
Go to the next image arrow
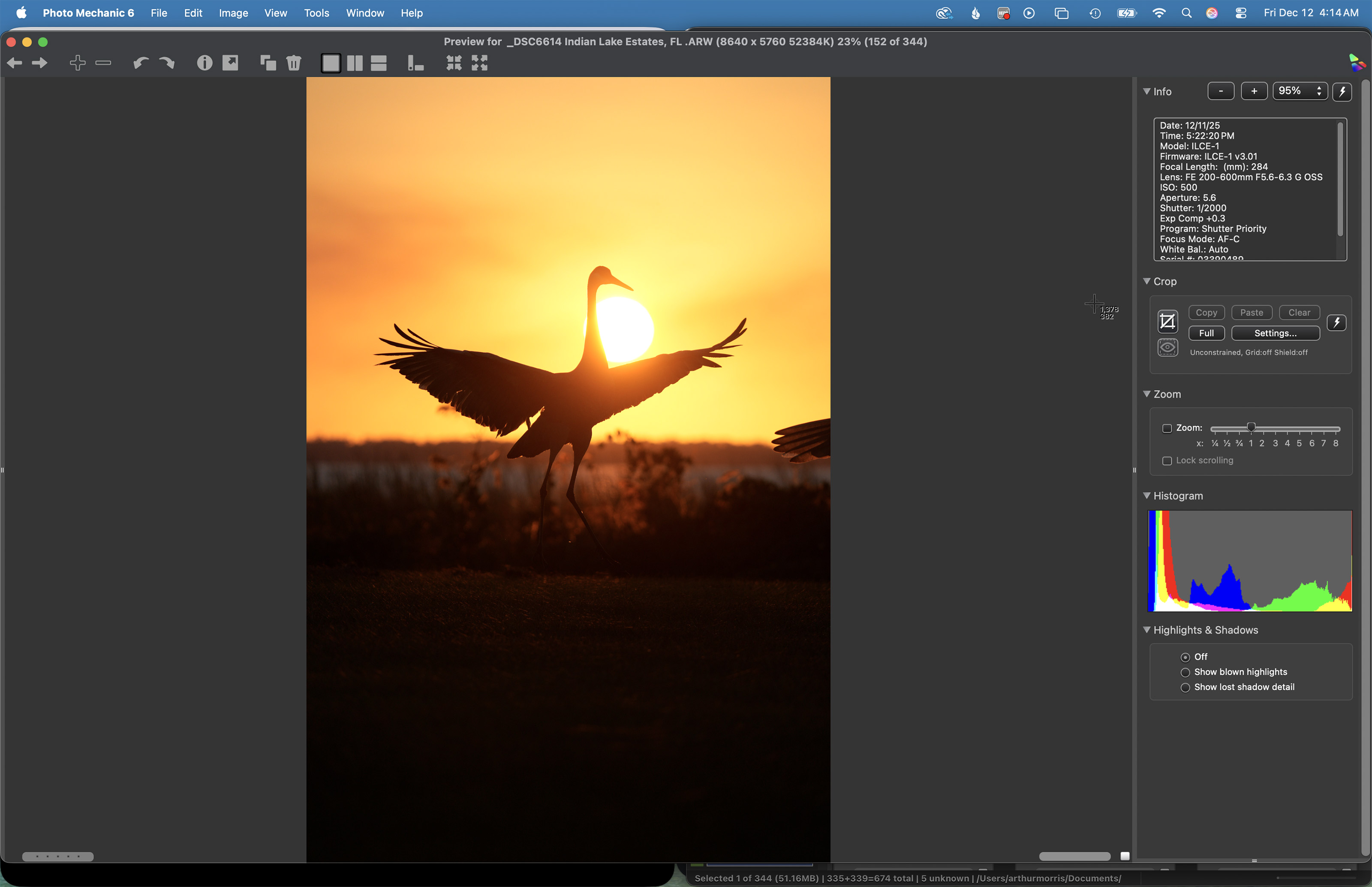40,63
